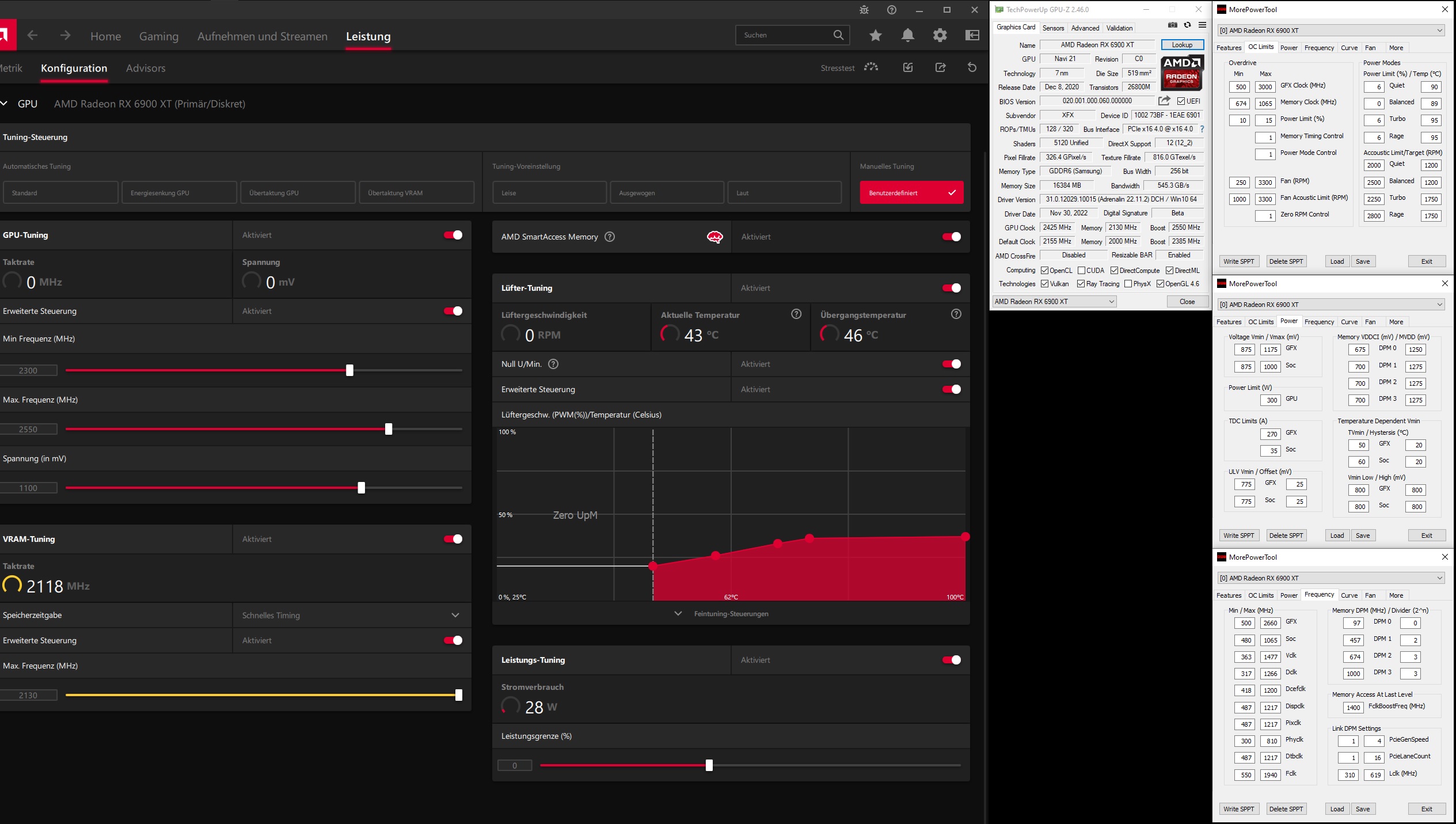The width and height of the screenshot is (1456, 824).
Task: Open the Sensors tab in GPU-Z
Action: click(1053, 28)
